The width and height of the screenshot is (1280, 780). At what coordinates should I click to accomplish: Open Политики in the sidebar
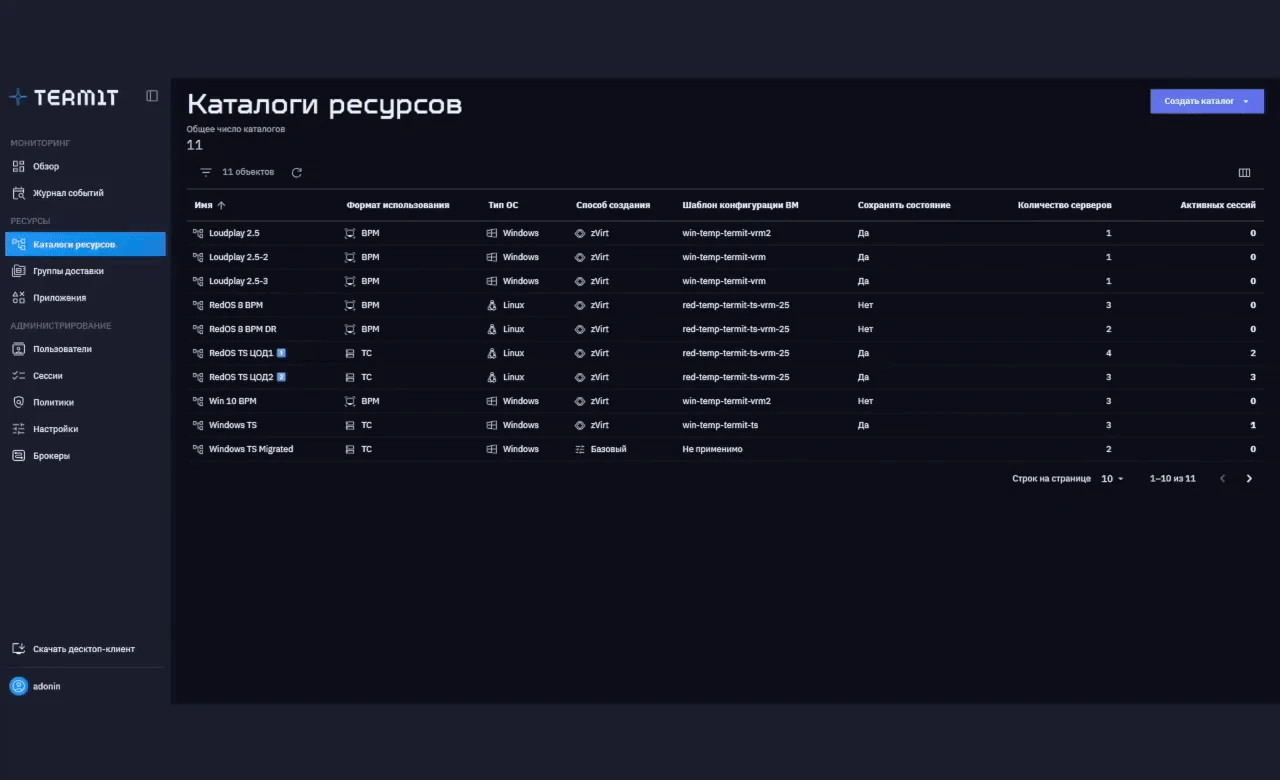tap(85, 402)
